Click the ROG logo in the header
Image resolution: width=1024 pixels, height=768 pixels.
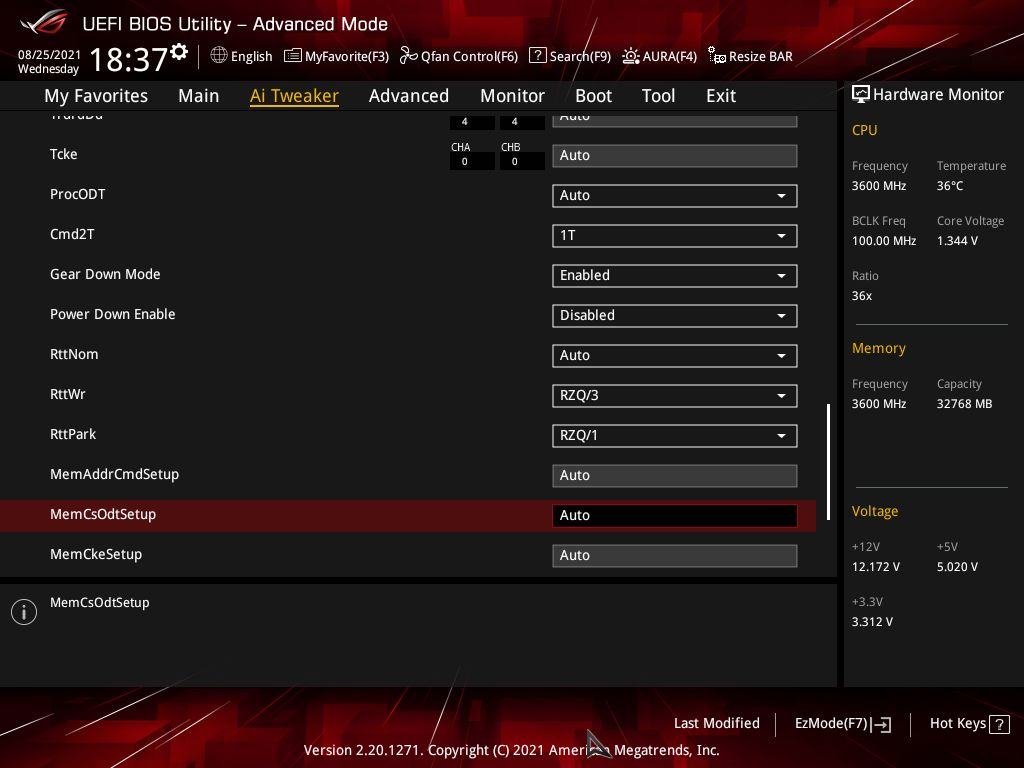[44, 22]
